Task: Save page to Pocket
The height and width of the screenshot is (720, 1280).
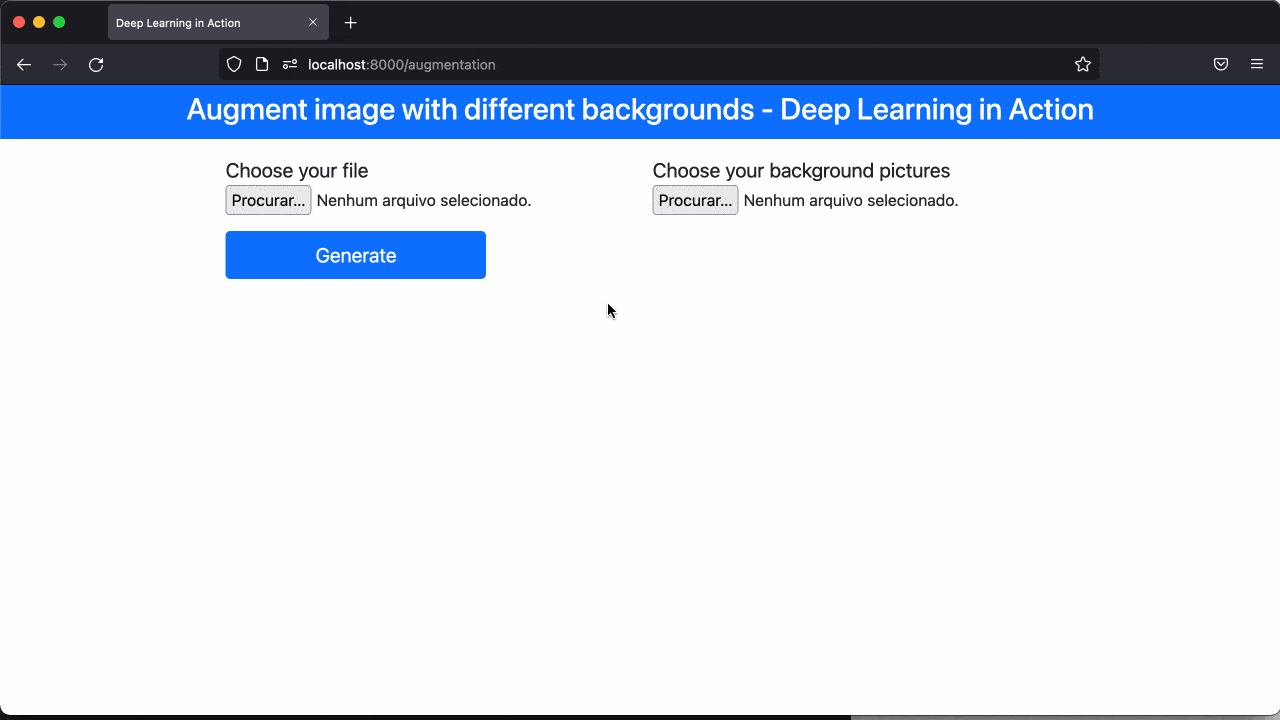Action: click(x=1221, y=64)
